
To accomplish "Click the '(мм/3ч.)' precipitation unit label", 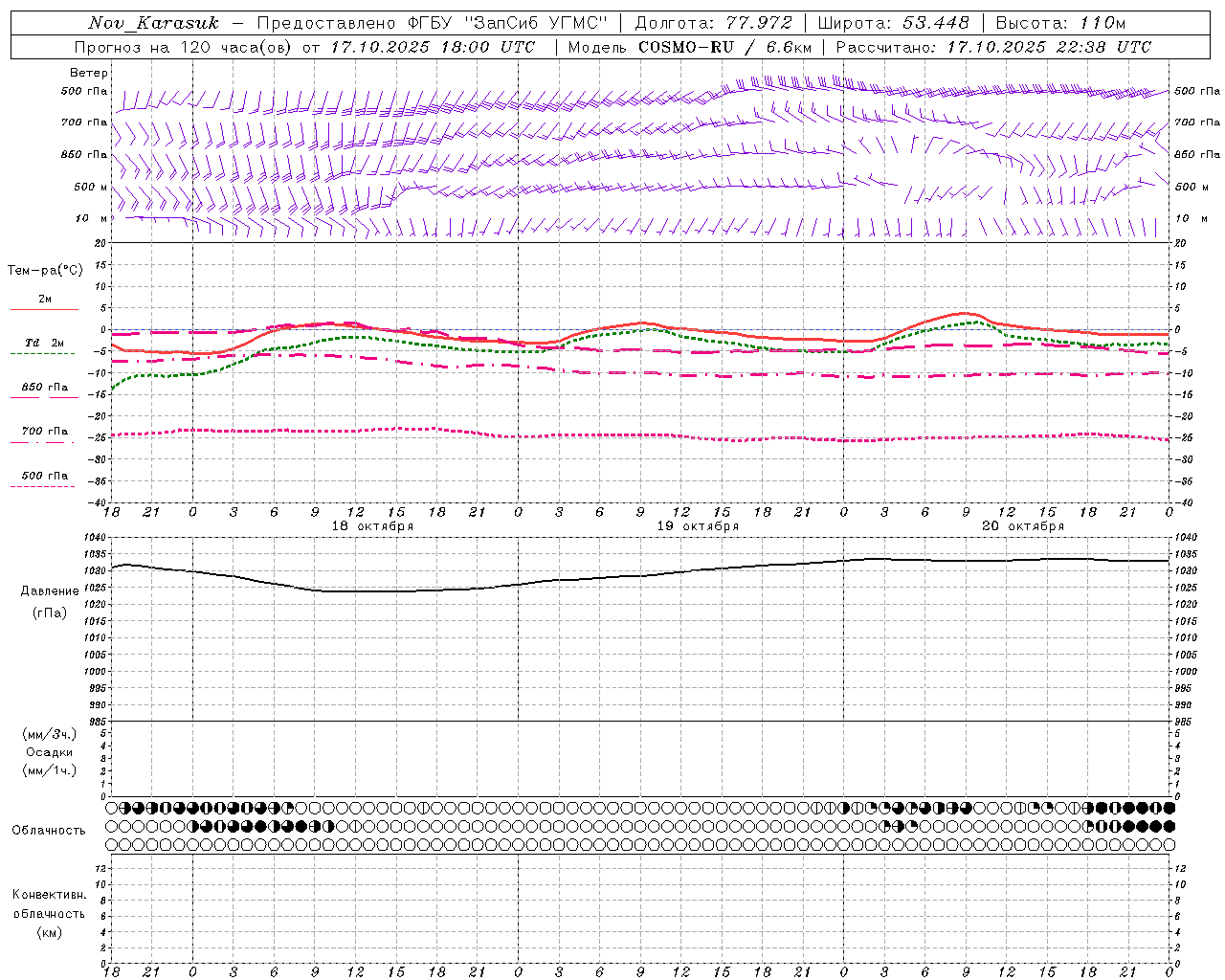I will coord(50,734).
